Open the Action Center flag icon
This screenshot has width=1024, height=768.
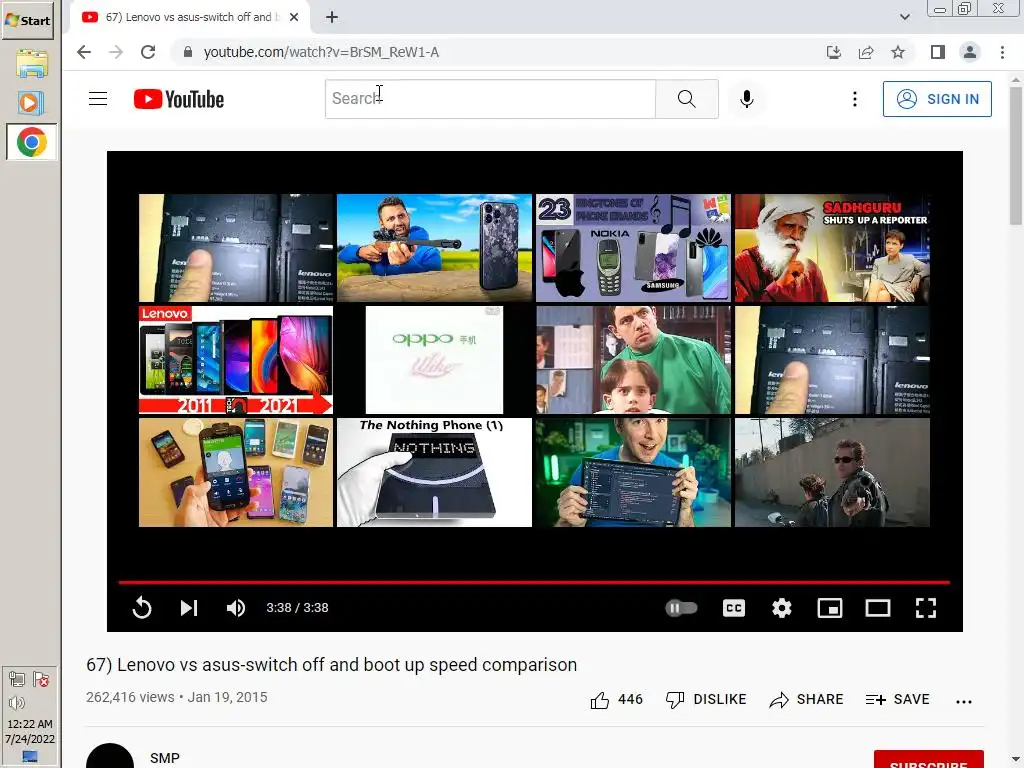pyautogui.click(x=41, y=679)
